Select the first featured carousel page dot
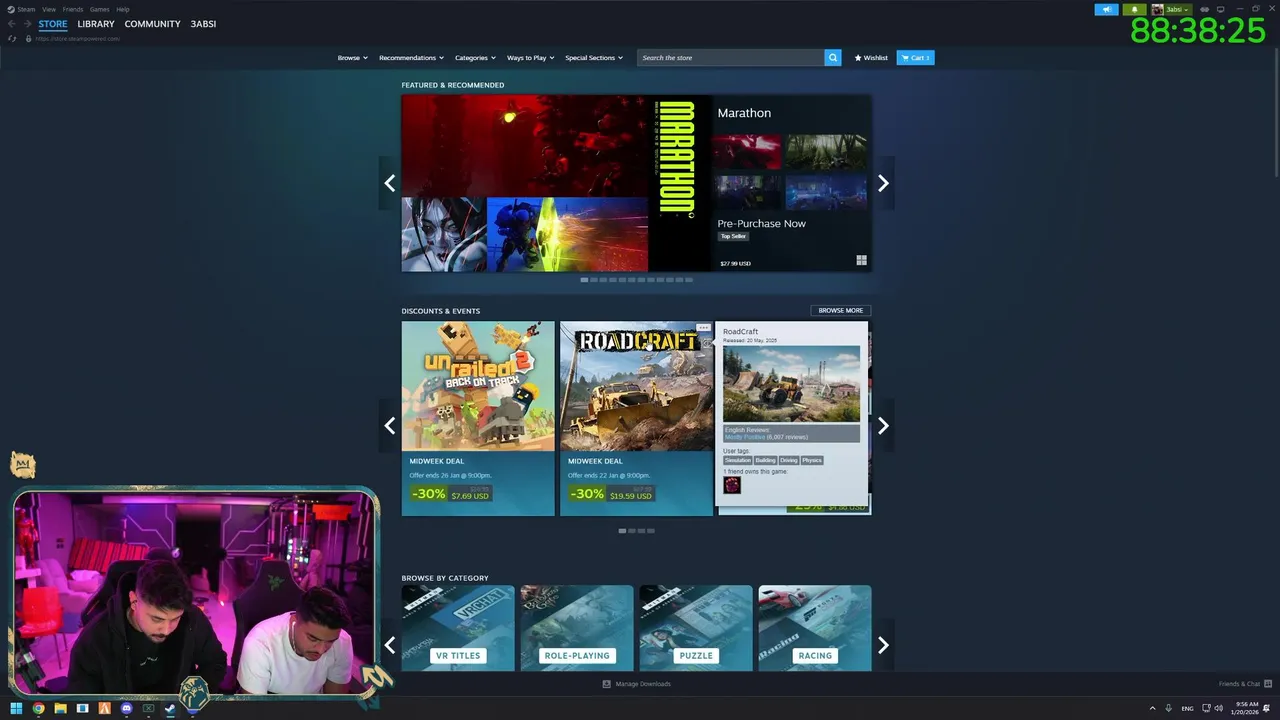Screen dimensions: 1280x720 [584, 280]
